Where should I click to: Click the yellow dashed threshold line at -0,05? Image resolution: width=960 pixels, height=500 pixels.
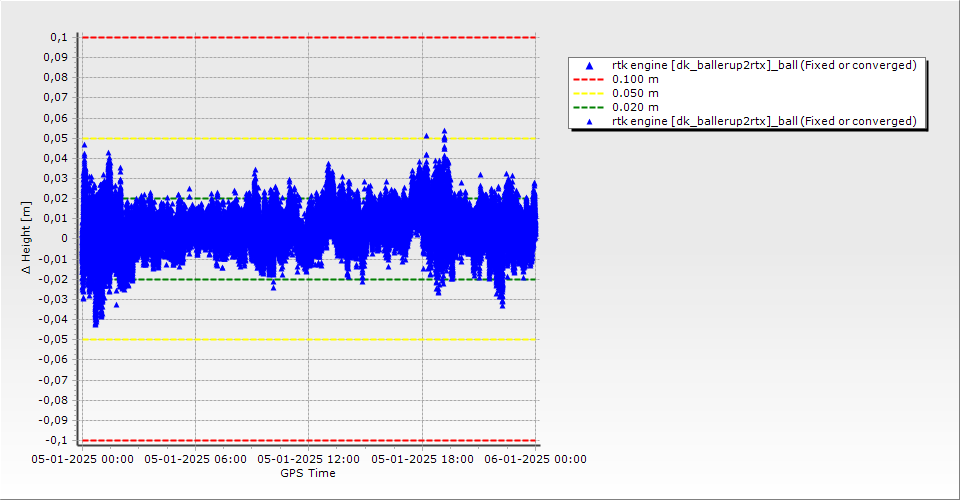click(309, 340)
